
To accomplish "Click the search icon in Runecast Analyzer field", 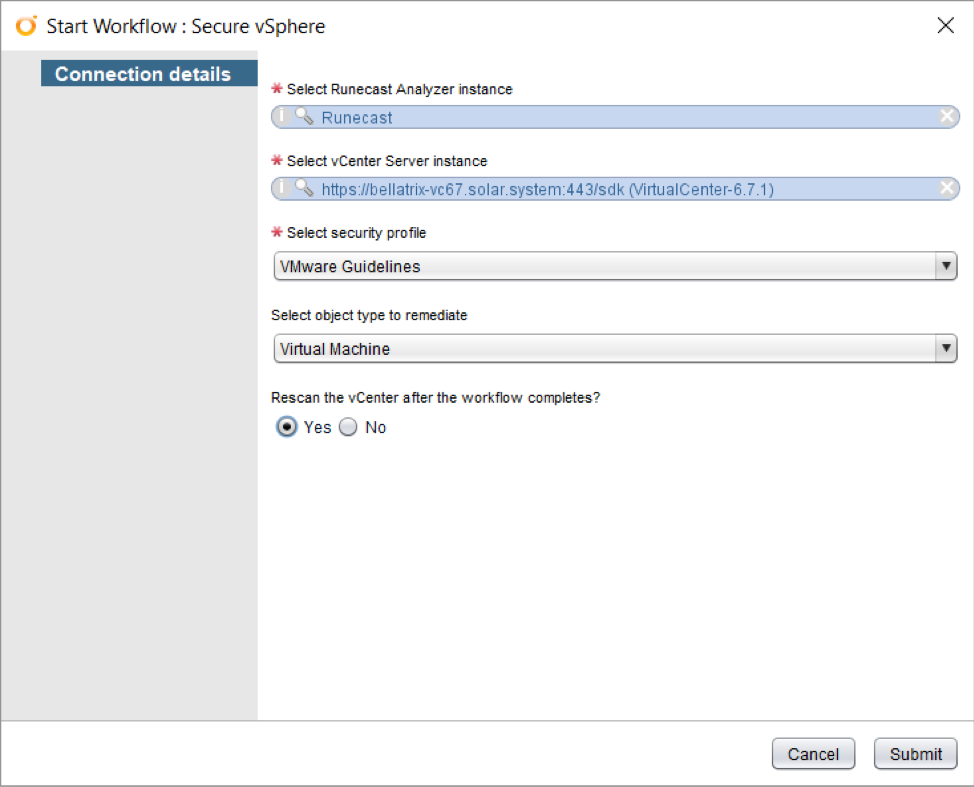I will tap(304, 116).
